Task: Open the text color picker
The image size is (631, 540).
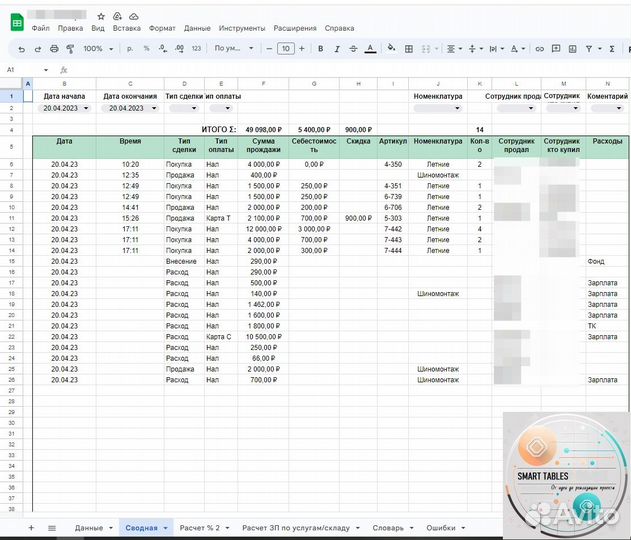Action: pyautogui.click(x=370, y=49)
